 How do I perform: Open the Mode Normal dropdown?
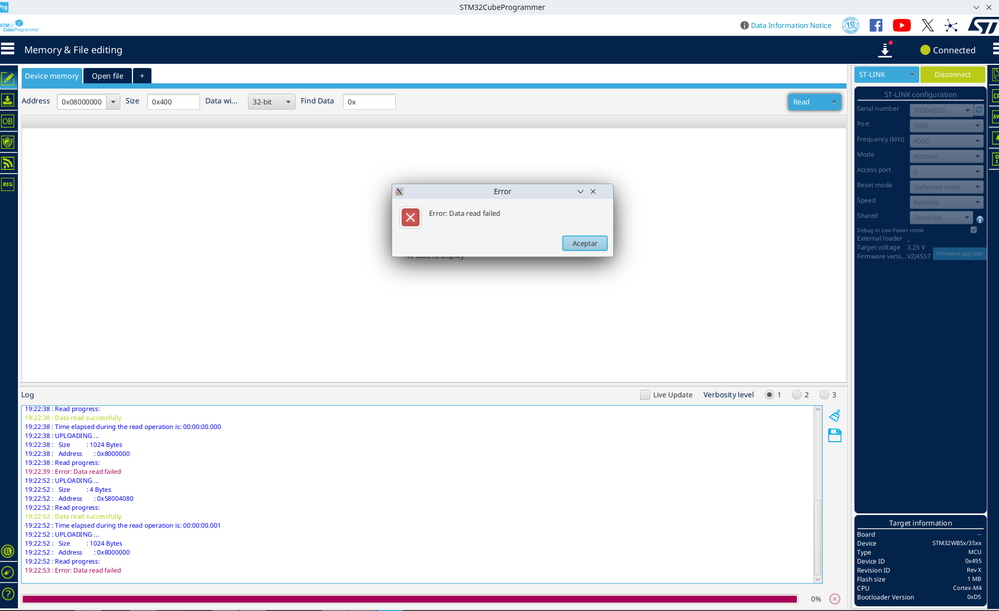(947, 156)
